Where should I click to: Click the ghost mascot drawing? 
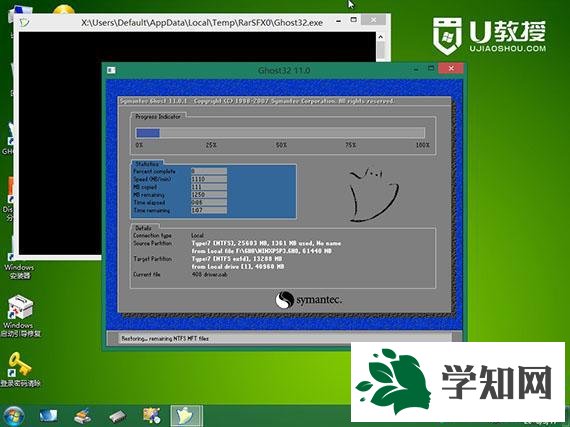tap(373, 195)
